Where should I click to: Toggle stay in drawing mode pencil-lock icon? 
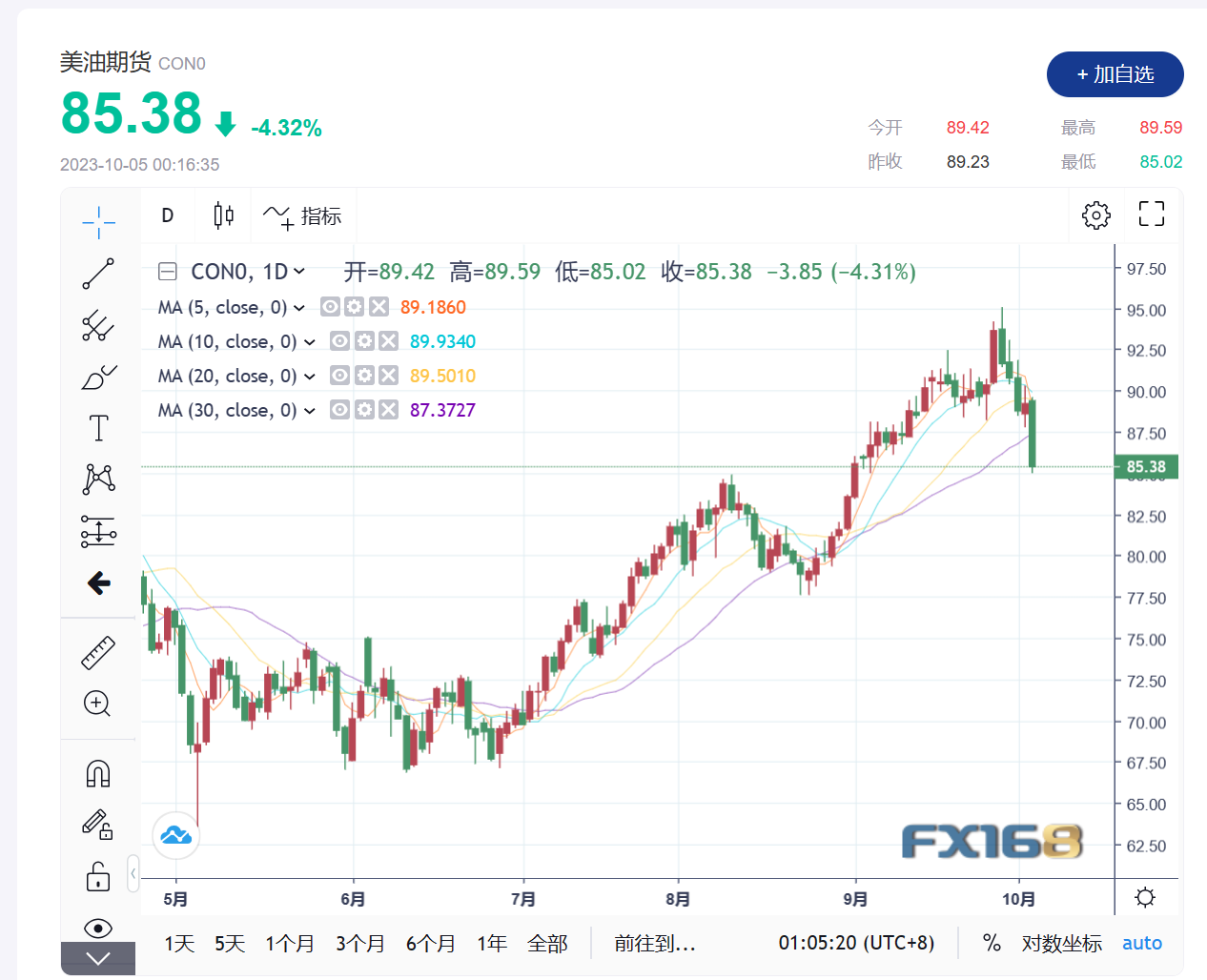(98, 825)
